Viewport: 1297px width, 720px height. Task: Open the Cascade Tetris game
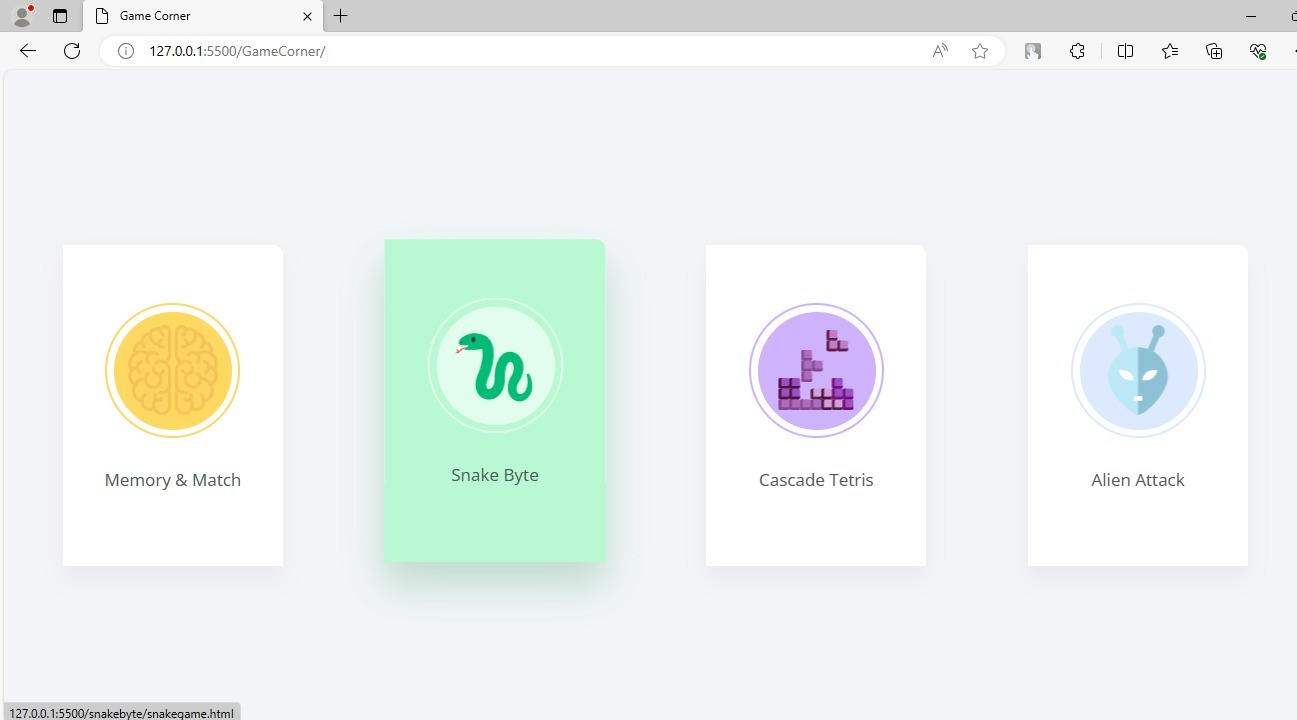pos(816,404)
